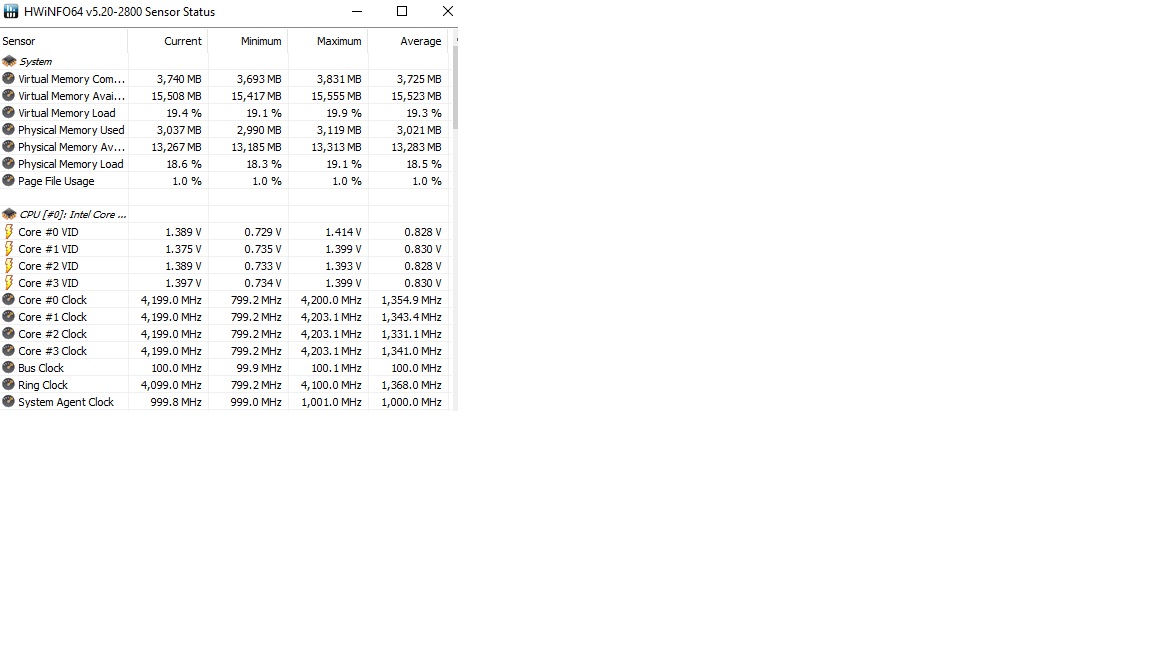Click Core #0 VID maximum 1.414 V

(343, 232)
